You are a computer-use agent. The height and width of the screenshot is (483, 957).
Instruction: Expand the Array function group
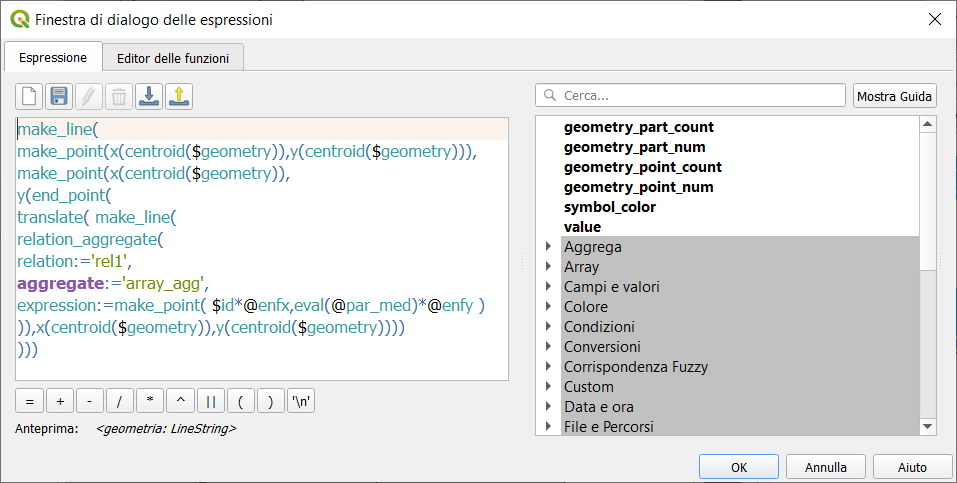(548, 267)
